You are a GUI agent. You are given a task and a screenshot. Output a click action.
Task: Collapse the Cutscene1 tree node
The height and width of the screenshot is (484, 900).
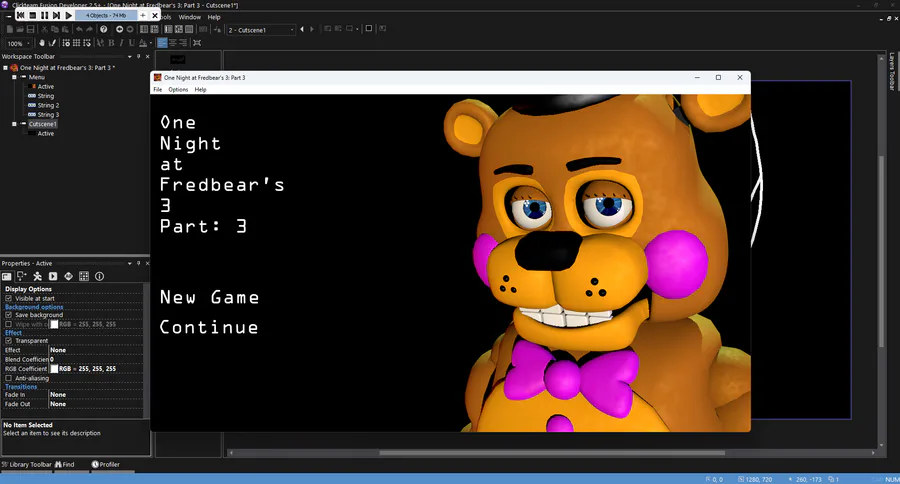pyautogui.click(x=14, y=124)
